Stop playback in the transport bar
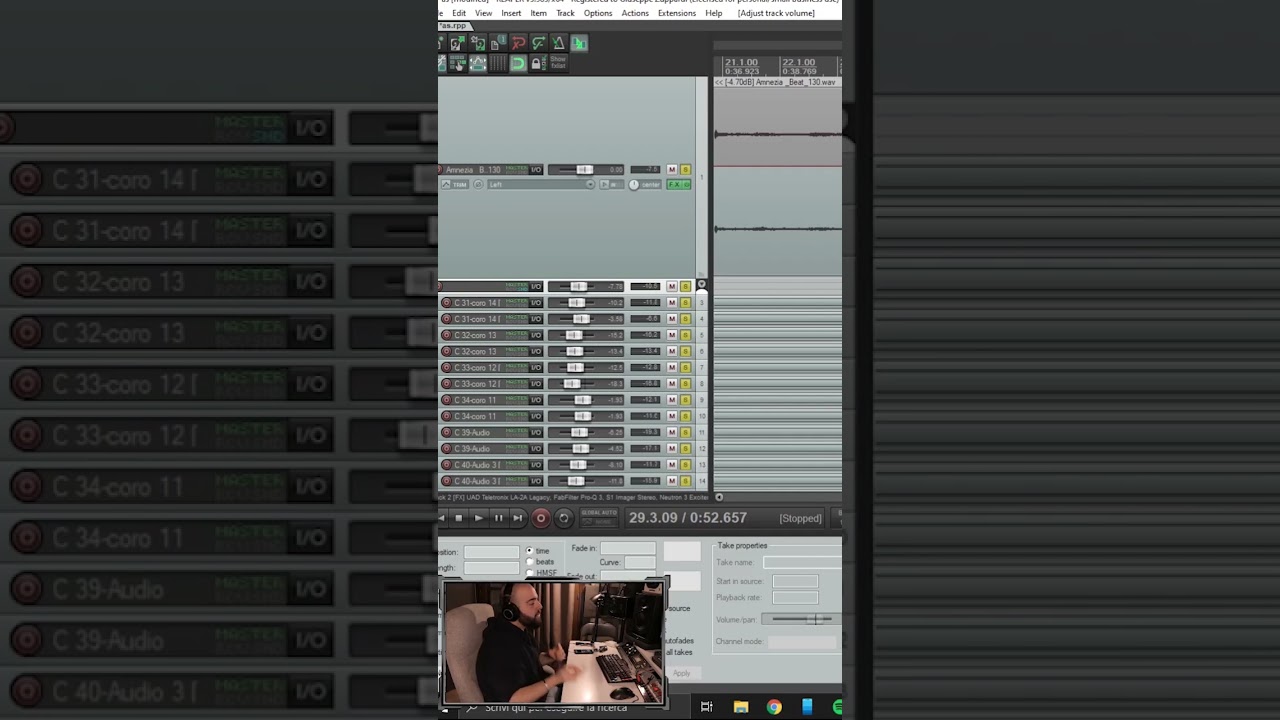 [459, 518]
